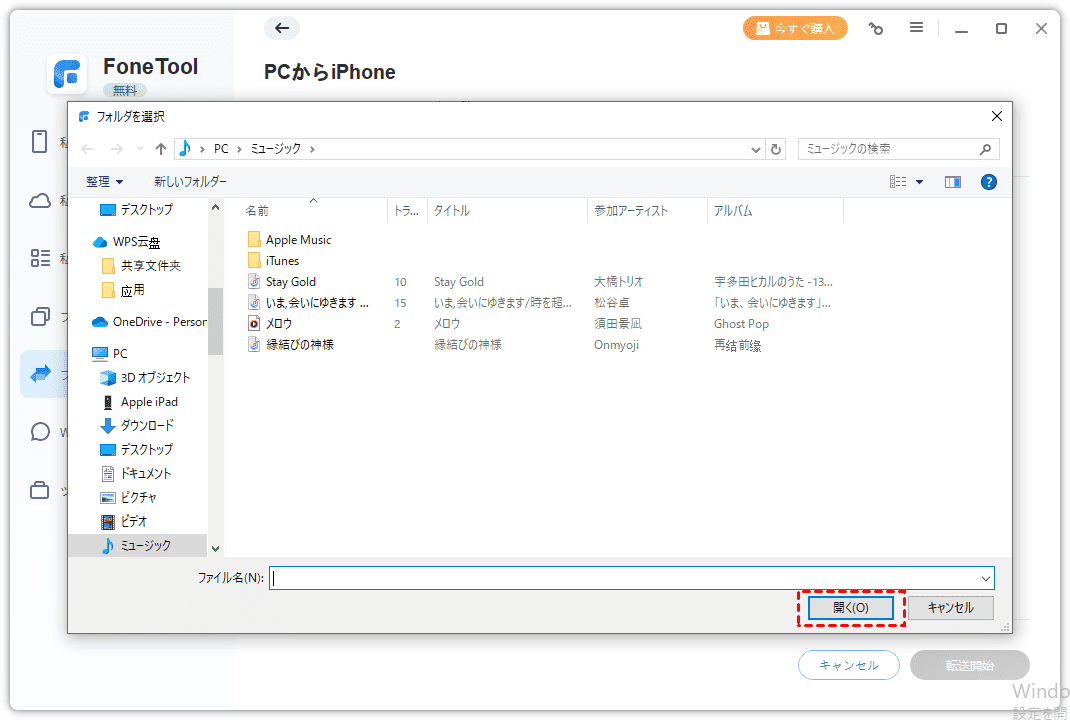Open the view options dropdown
The width and height of the screenshot is (1070, 720).
pyautogui.click(x=919, y=182)
